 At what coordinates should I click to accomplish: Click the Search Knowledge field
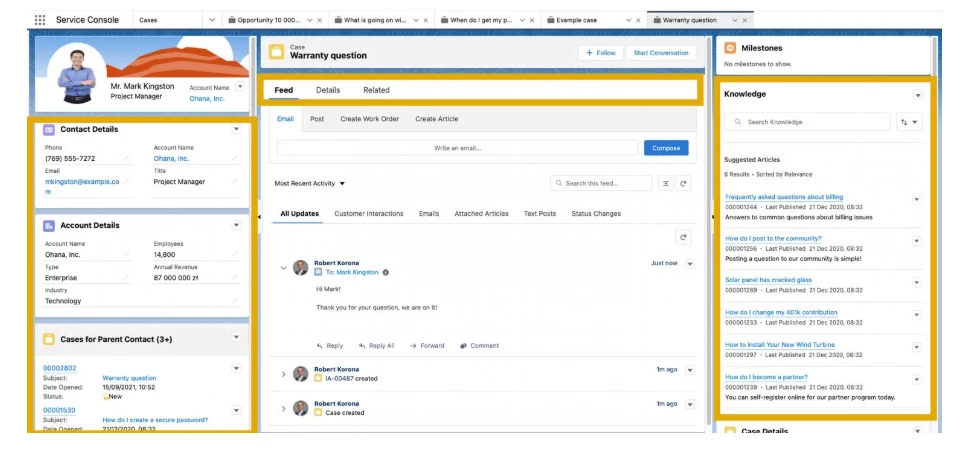(808, 122)
